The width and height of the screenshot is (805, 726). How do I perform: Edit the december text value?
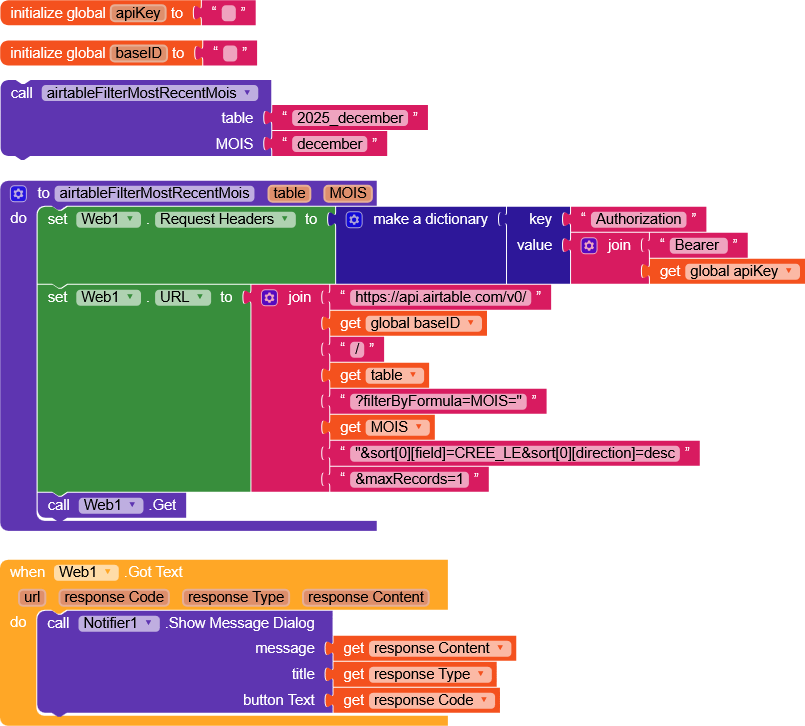(330, 144)
